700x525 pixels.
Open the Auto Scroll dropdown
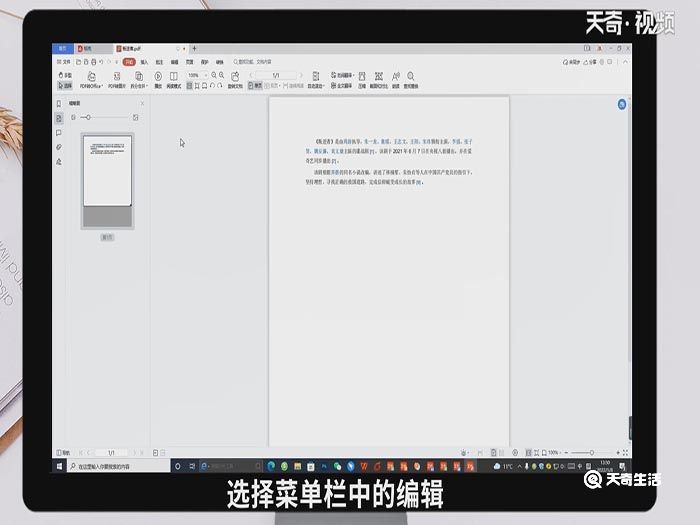point(316,80)
